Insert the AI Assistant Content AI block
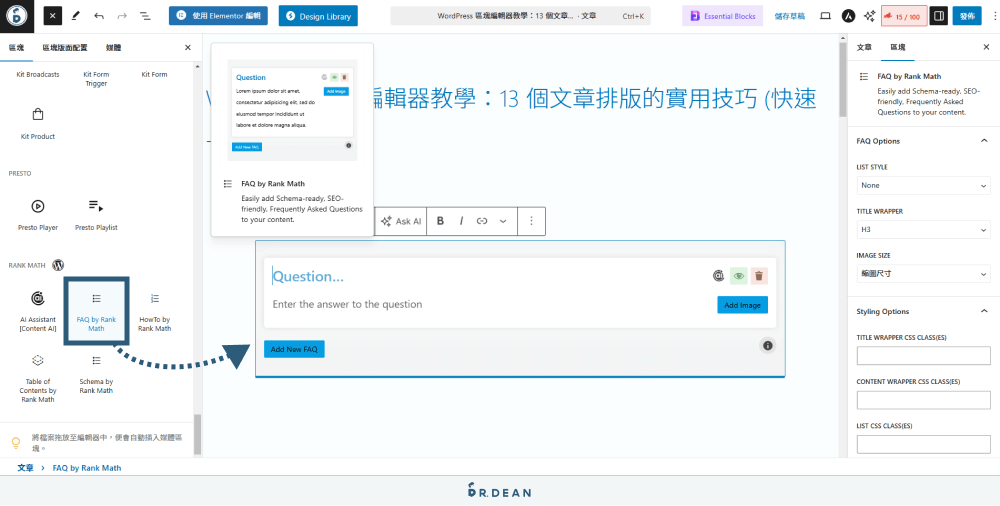 38,311
